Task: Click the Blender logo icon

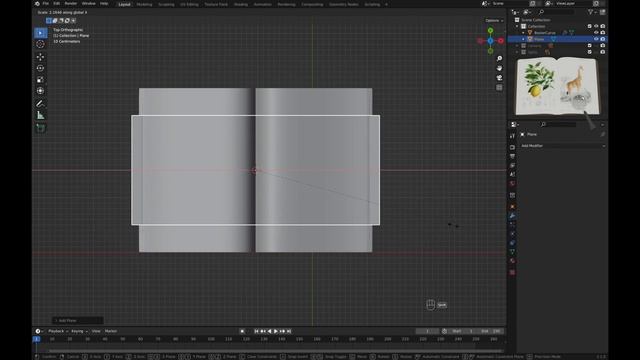Action: 37,4
